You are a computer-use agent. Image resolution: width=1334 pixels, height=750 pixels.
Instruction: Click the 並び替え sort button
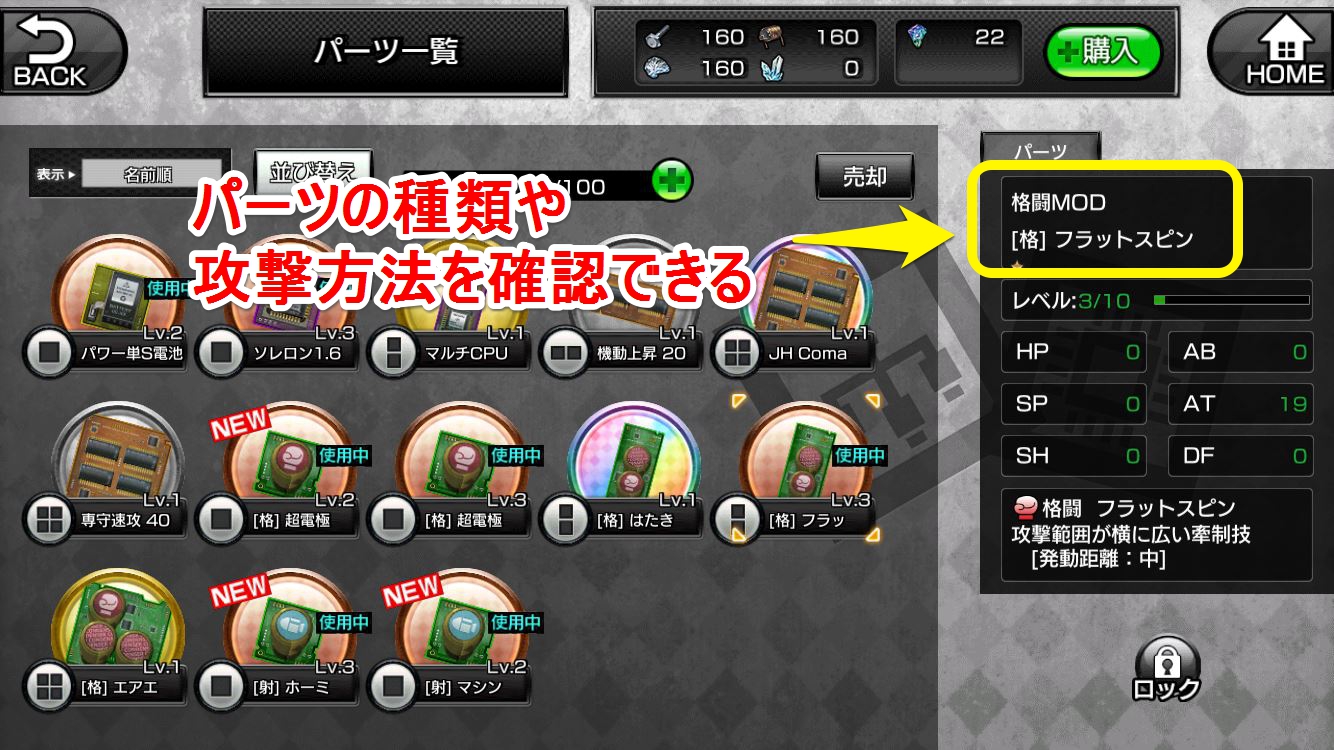312,172
